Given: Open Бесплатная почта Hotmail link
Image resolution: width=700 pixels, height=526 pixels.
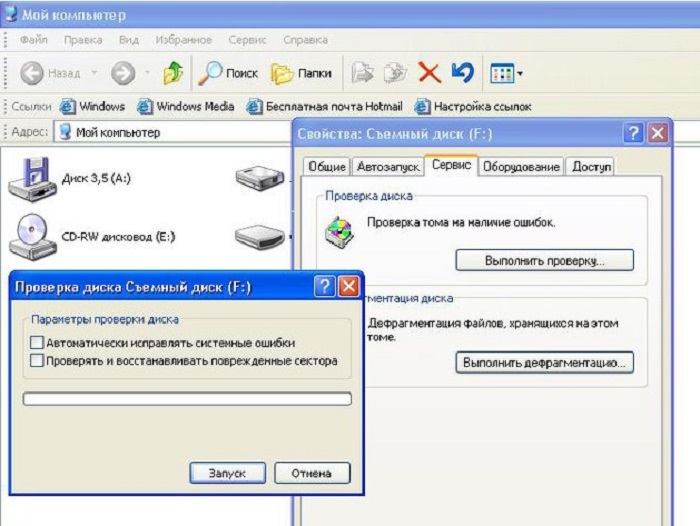Looking at the screenshot, I should (x=325, y=106).
